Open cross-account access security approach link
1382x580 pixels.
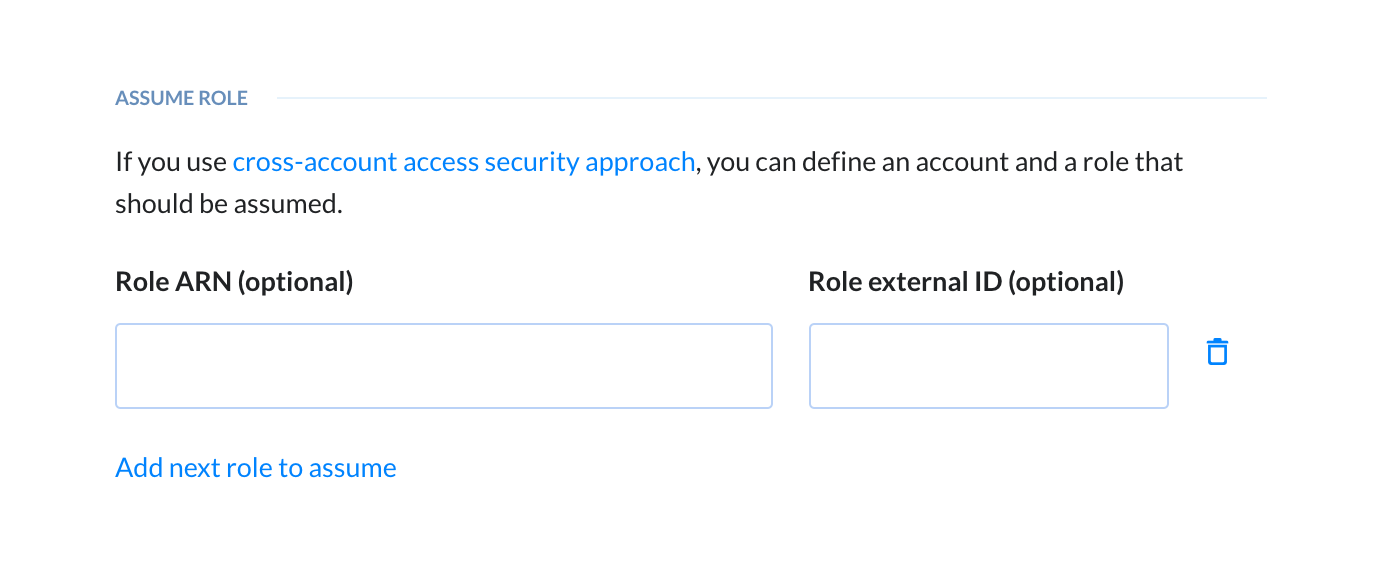(x=464, y=162)
